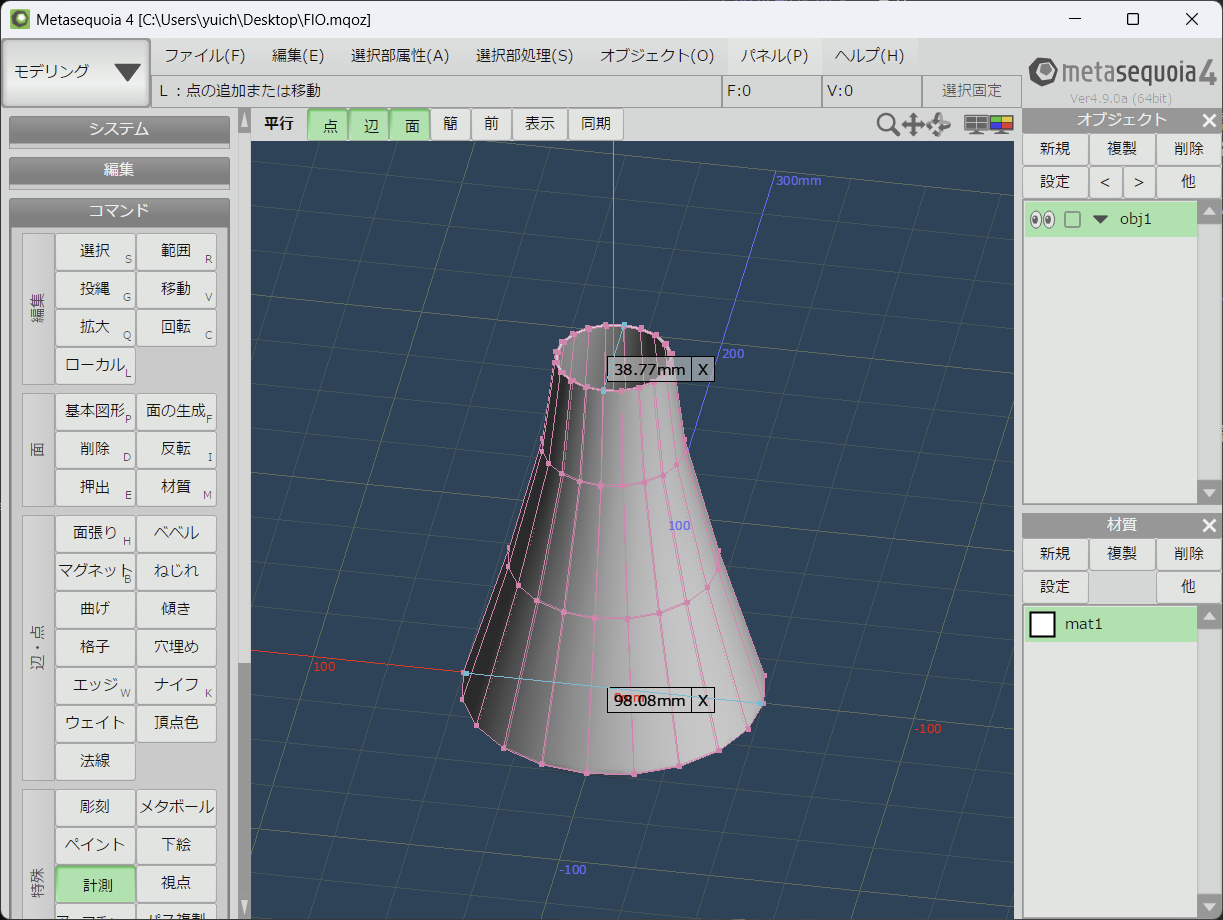Open the モデリング mode dropdown
1223x920 pixels.
pyautogui.click(x=76, y=72)
